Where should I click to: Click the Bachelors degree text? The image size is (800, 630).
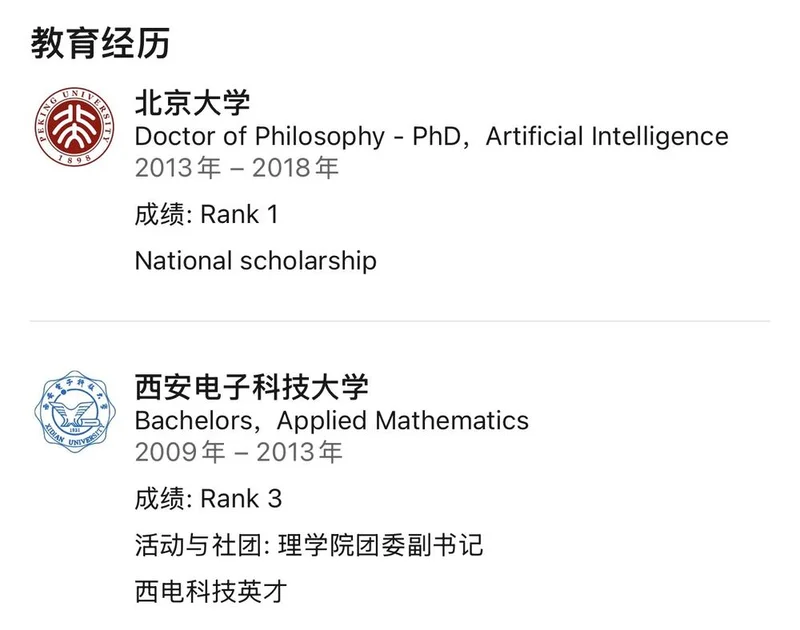pyautogui.click(x=198, y=420)
